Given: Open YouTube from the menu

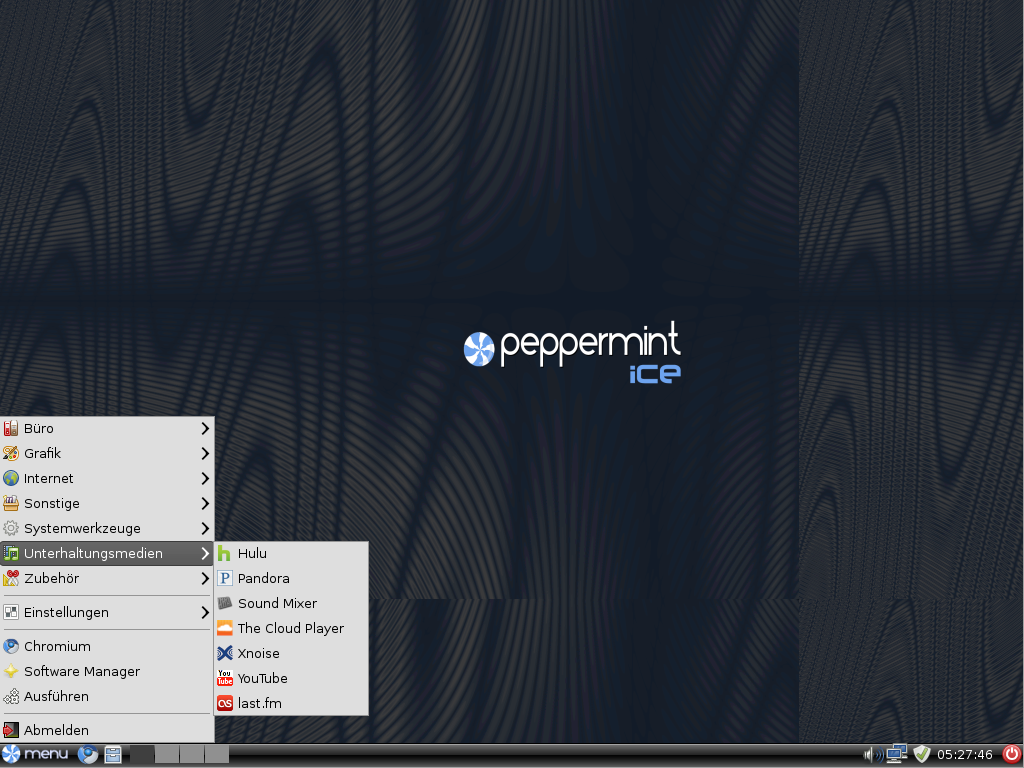Looking at the screenshot, I should click(262, 678).
